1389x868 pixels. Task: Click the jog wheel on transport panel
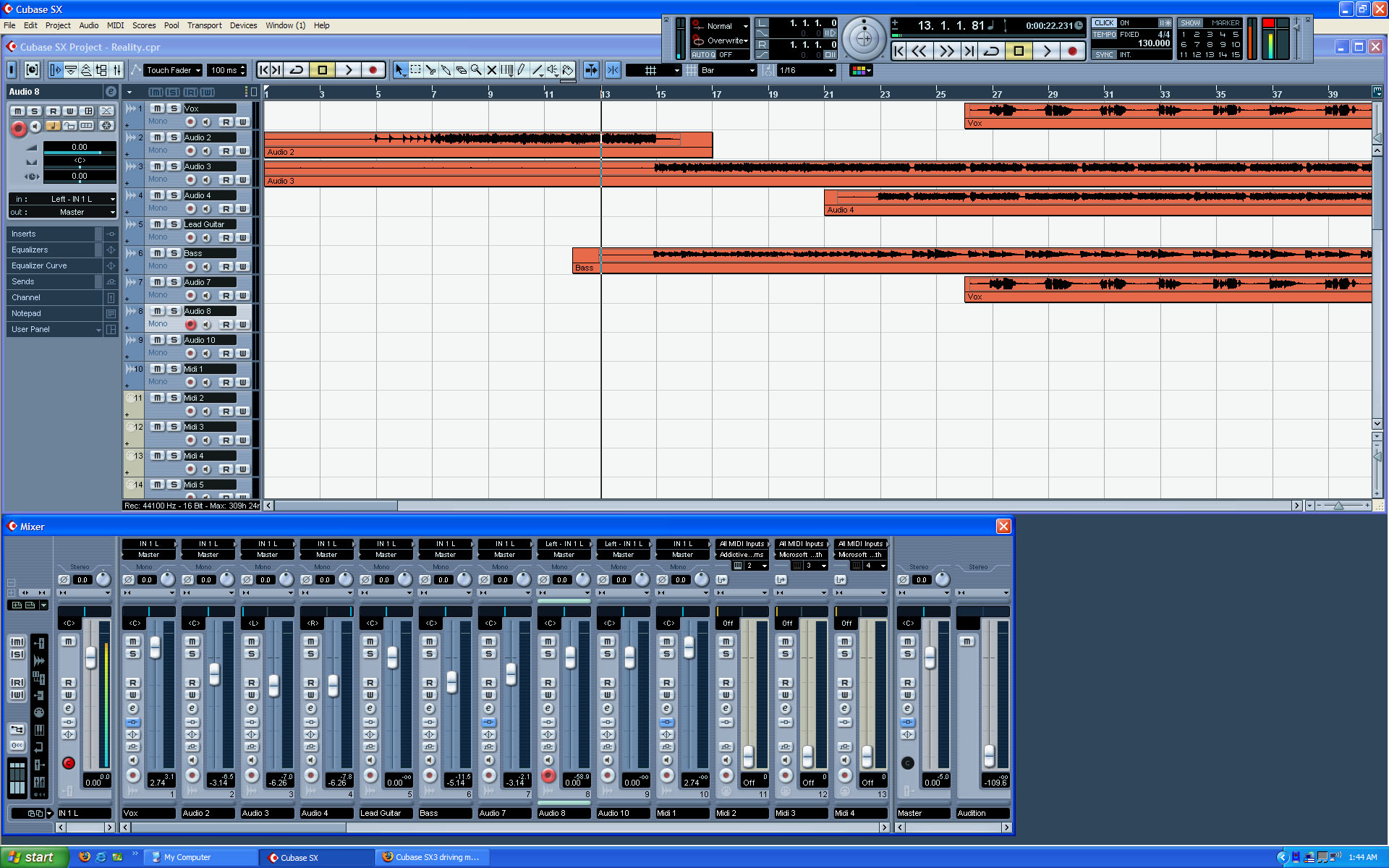[864, 38]
